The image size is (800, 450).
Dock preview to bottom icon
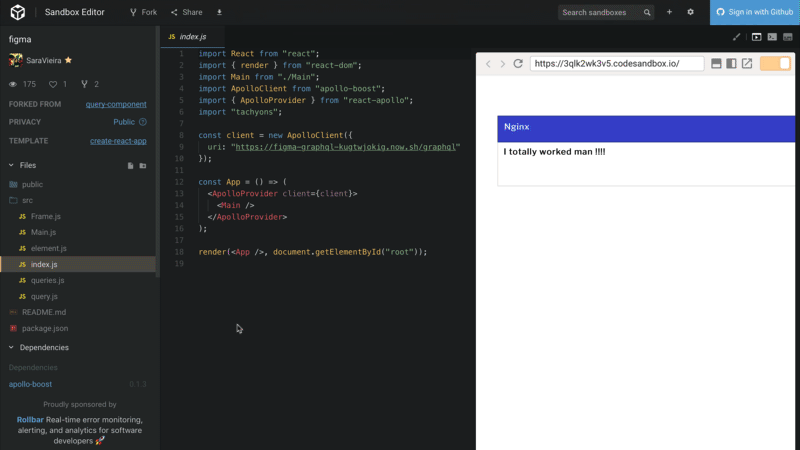[716, 63]
